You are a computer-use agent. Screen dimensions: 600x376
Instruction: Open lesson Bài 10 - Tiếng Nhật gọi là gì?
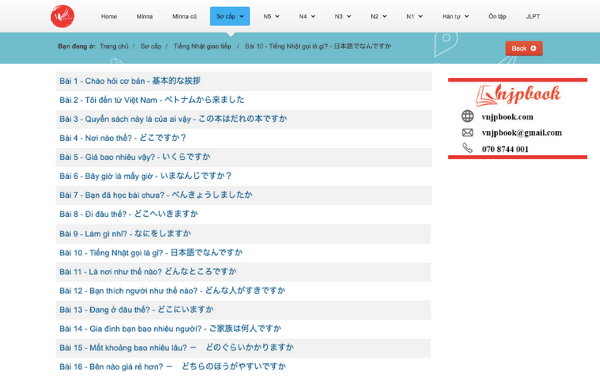pos(151,253)
